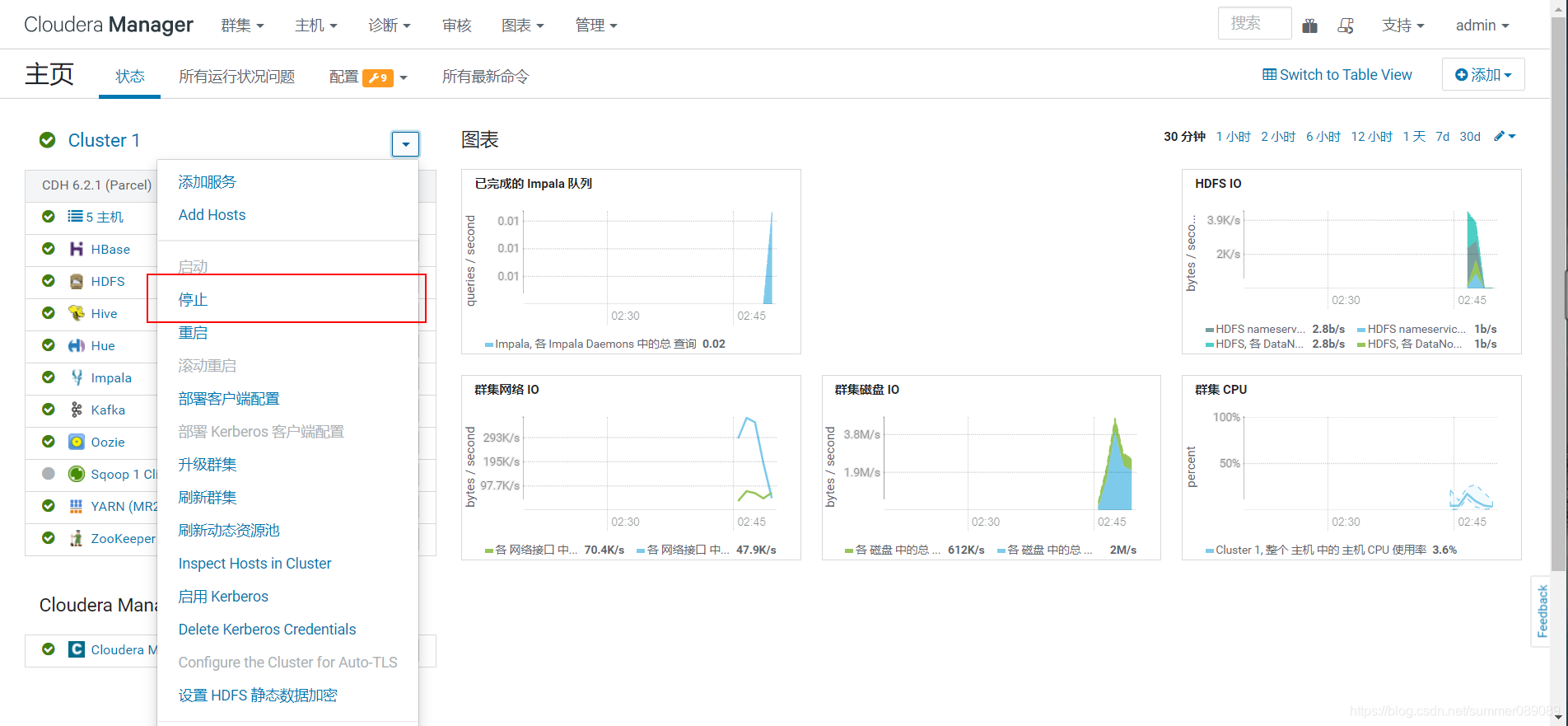The height and width of the screenshot is (726, 1568).
Task: Click Kafka green health check icon
Action: 49,410
